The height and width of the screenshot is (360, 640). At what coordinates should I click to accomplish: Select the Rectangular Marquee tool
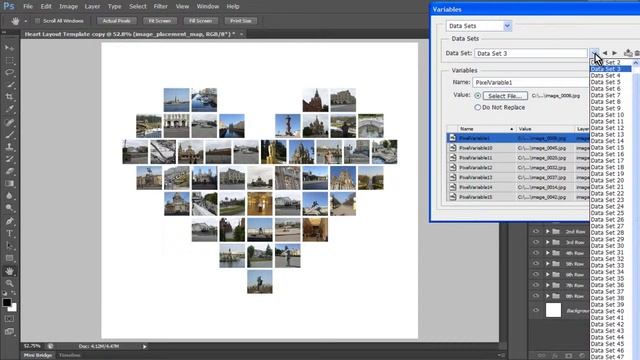(9, 61)
